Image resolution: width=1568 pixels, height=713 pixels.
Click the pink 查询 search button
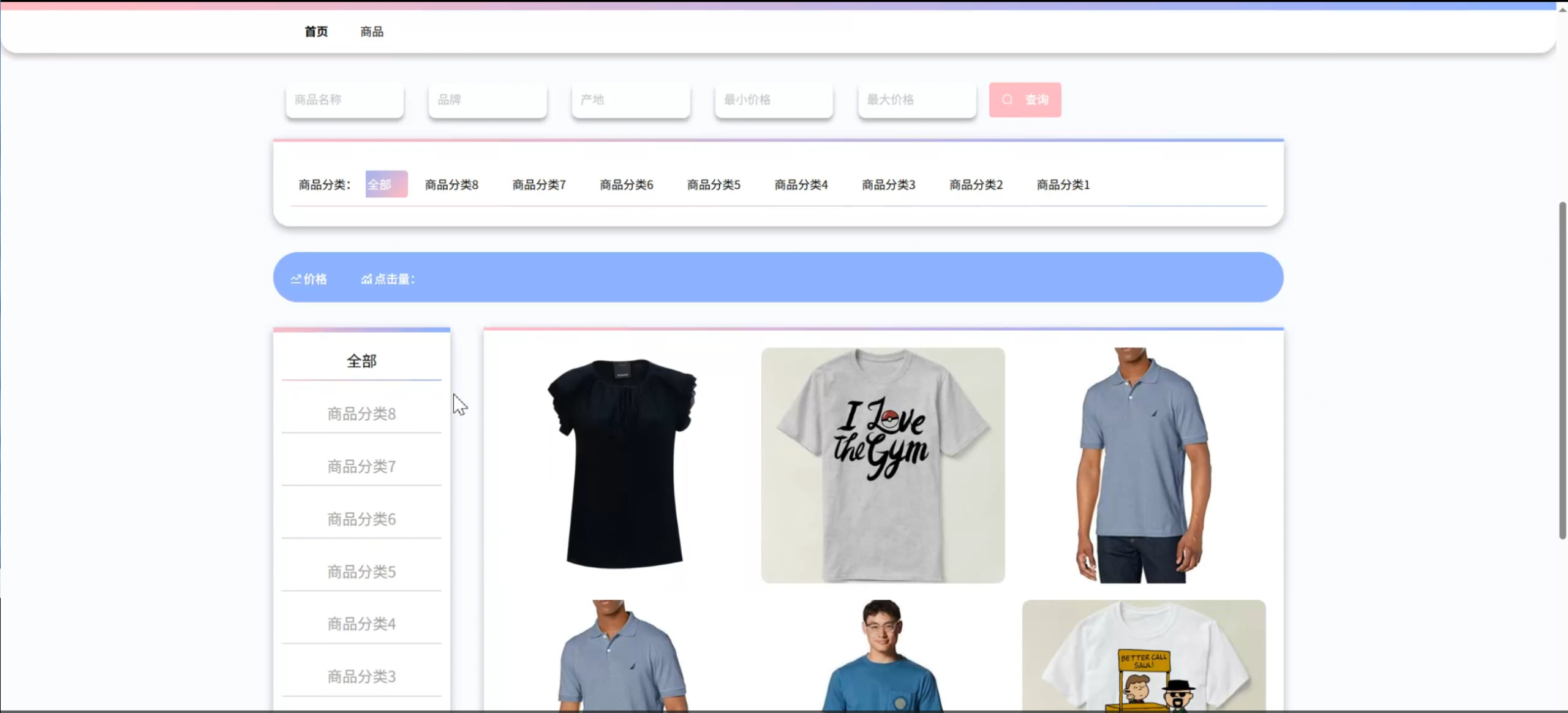1025,100
